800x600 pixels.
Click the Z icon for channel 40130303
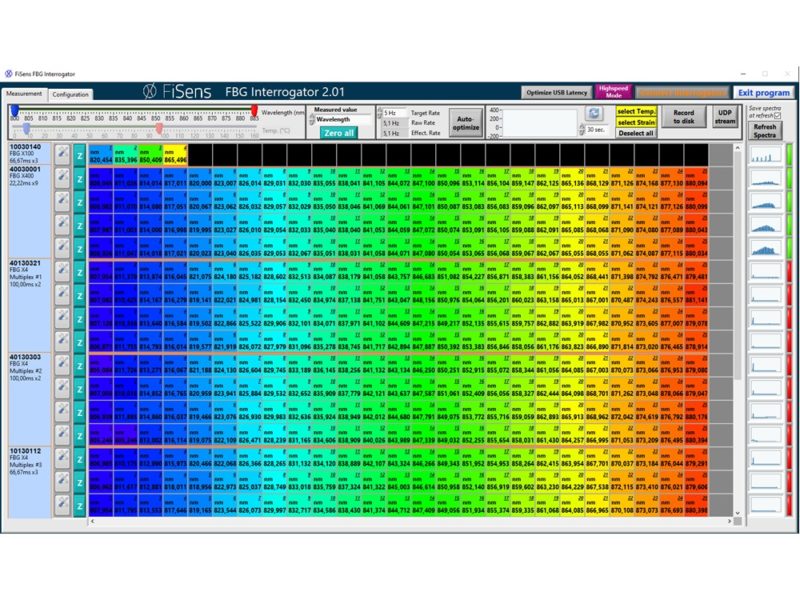[79, 365]
